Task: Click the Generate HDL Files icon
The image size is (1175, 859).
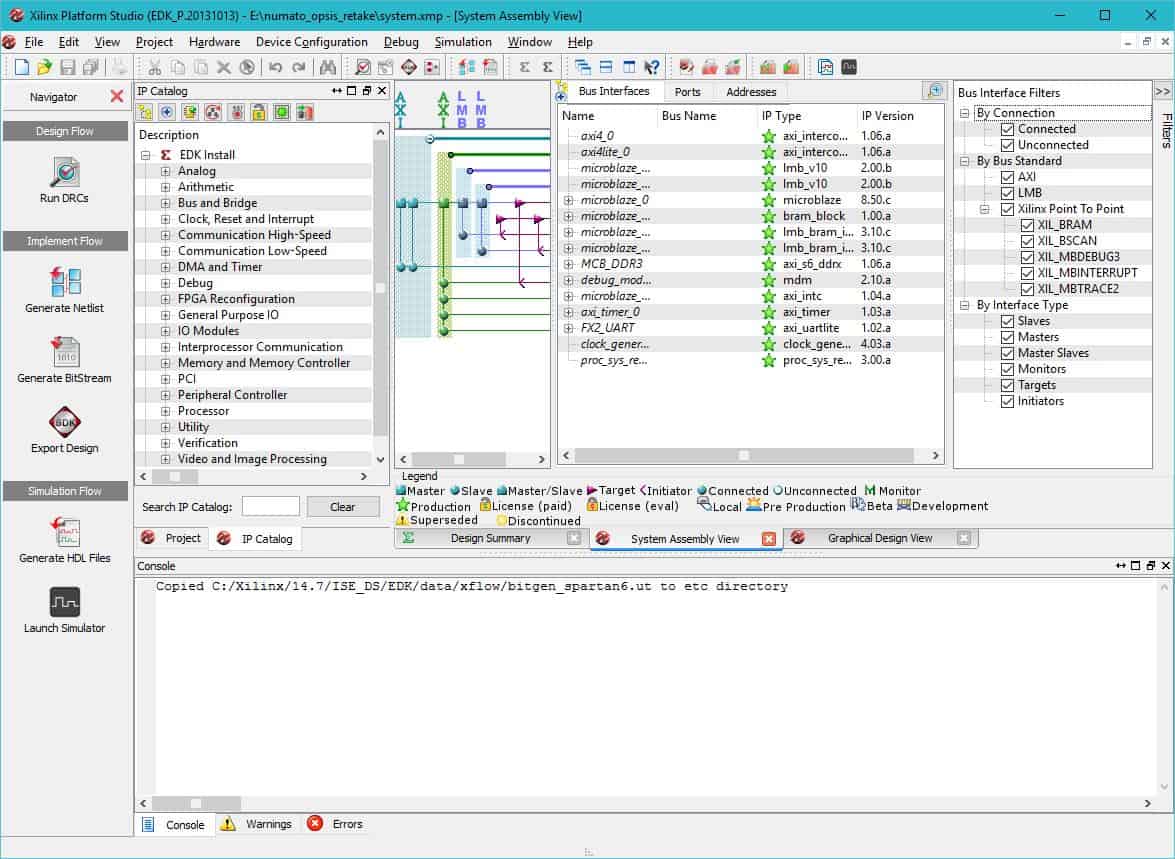Action: (x=64, y=533)
